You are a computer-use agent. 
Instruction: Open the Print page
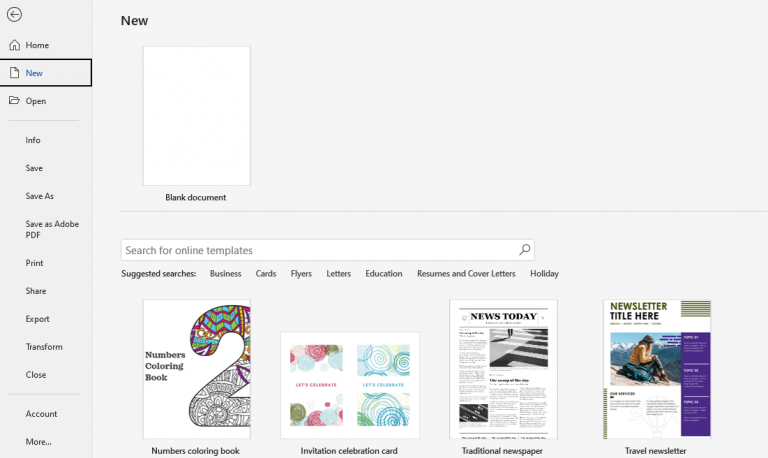(35, 263)
